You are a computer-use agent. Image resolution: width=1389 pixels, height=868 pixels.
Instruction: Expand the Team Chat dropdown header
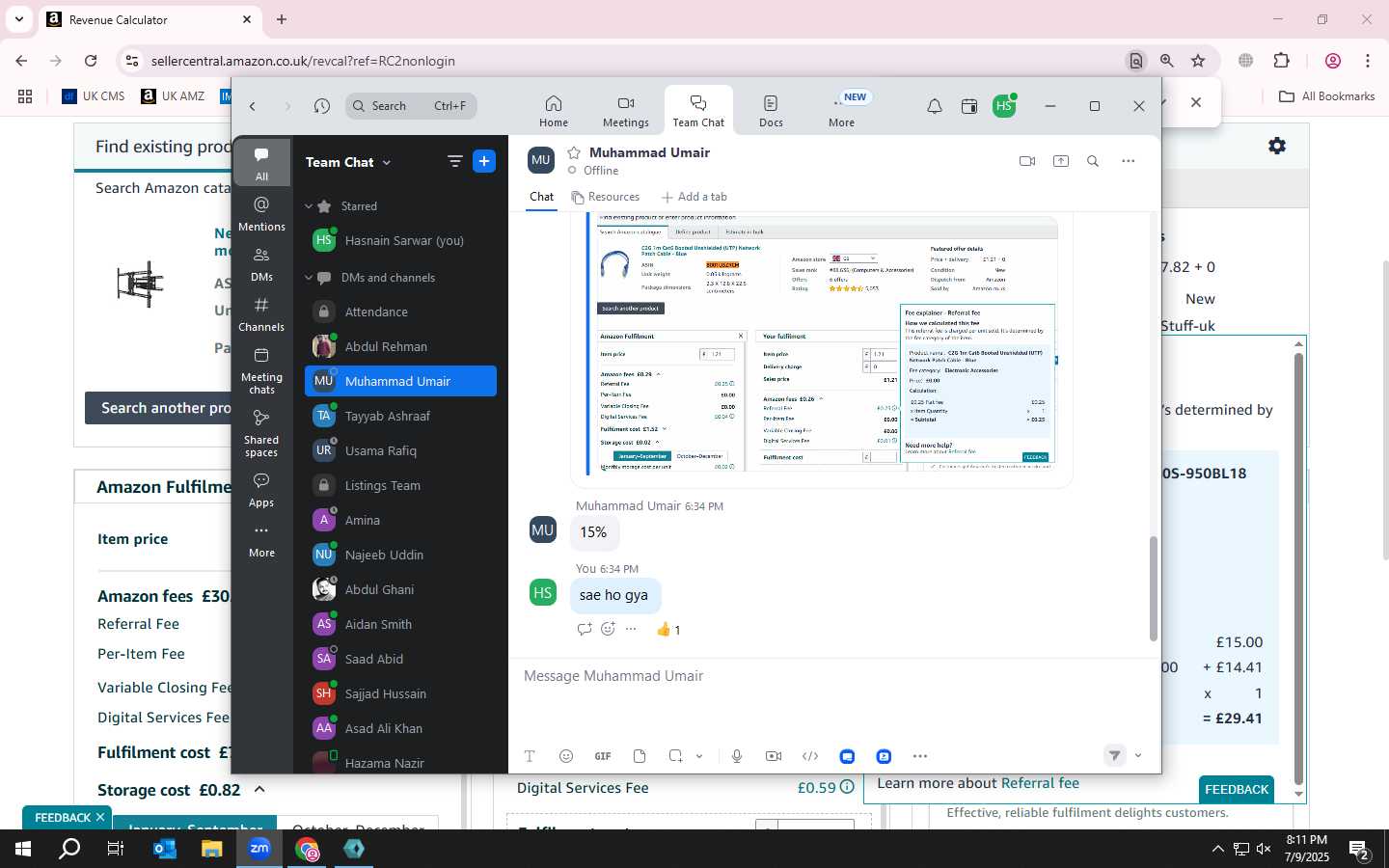[348, 162]
